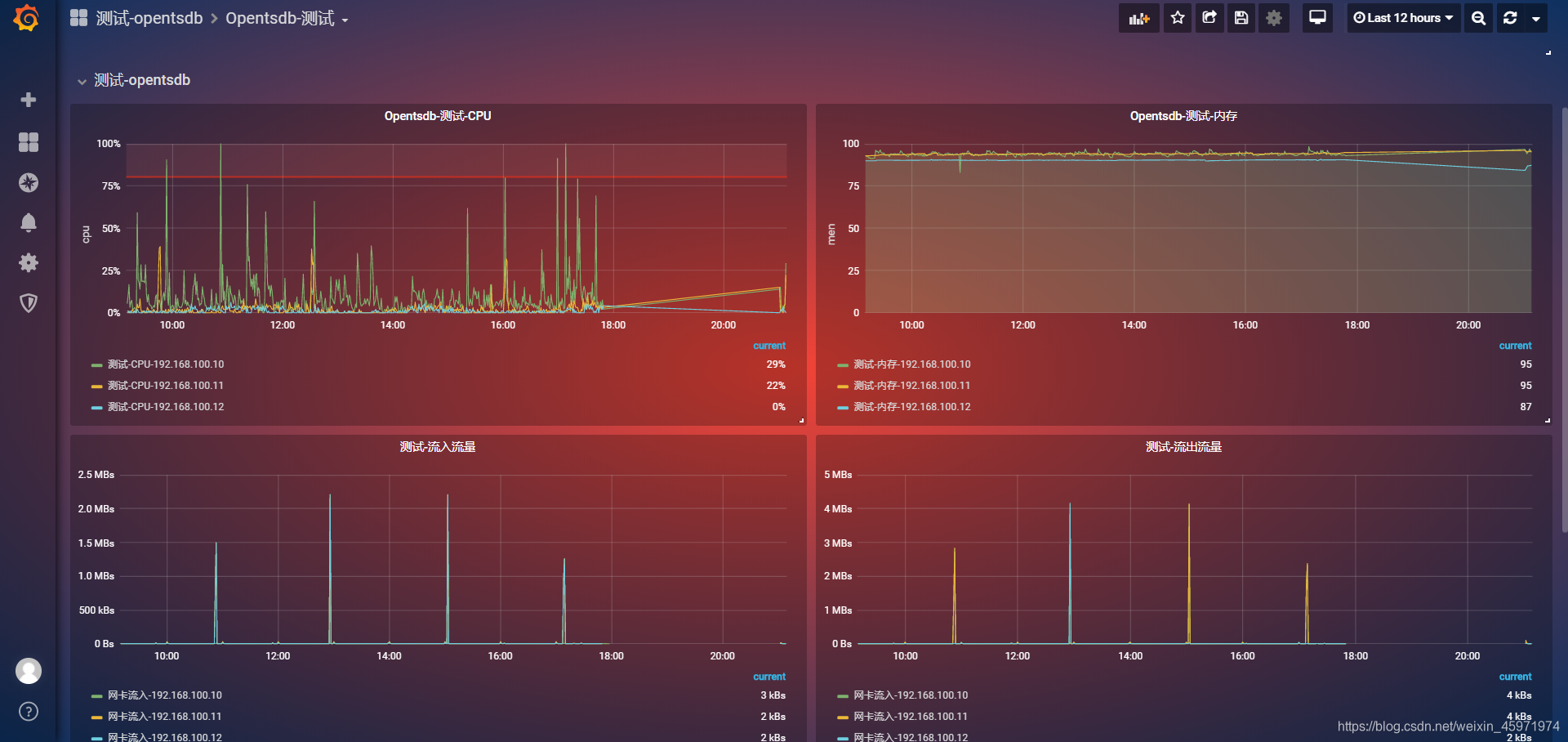1568x742 pixels.
Task: Toggle 网卡流入-192.168.100.10 in 流出流量 legend
Action: coord(911,695)
